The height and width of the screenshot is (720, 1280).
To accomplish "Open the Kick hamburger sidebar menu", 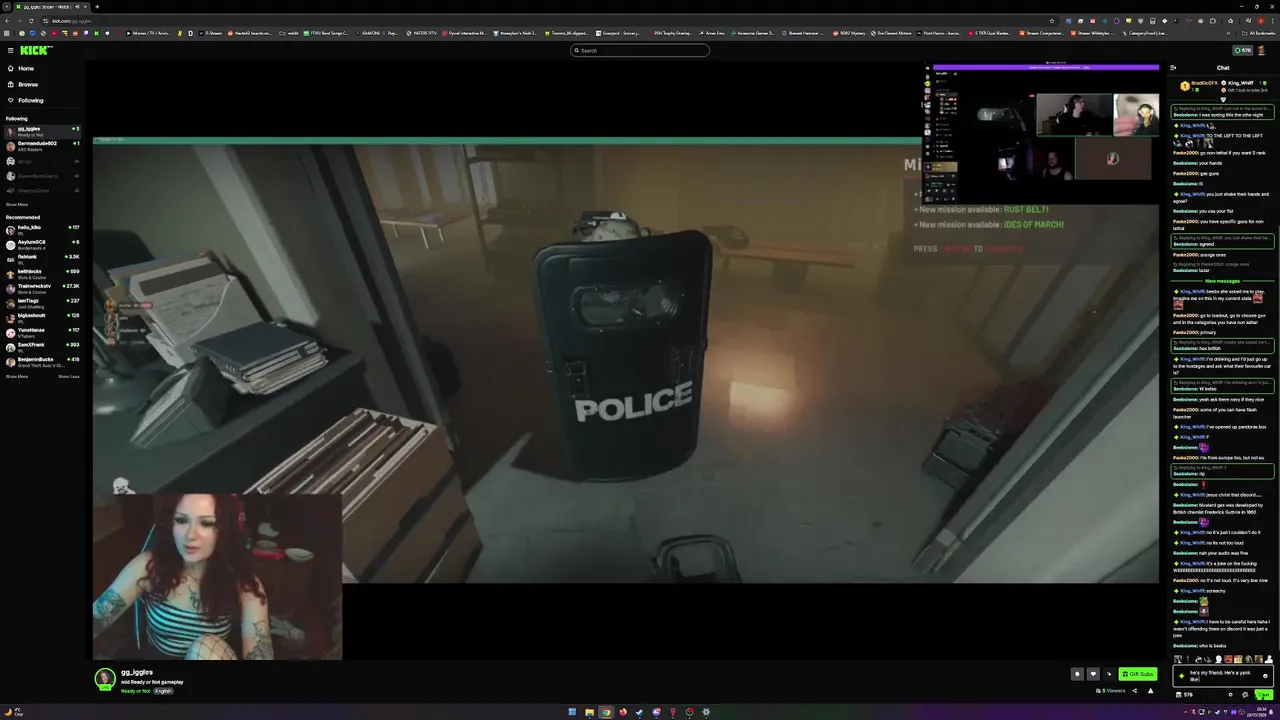I will [x=10, y=50].
